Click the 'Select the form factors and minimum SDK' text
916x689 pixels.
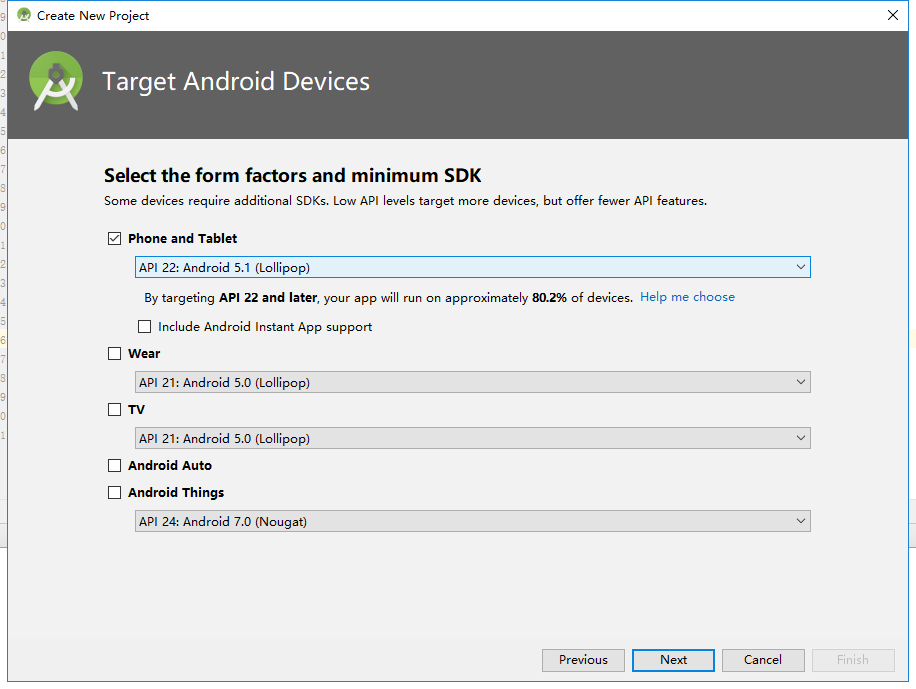pyautogui.click(x=293, y=175)
